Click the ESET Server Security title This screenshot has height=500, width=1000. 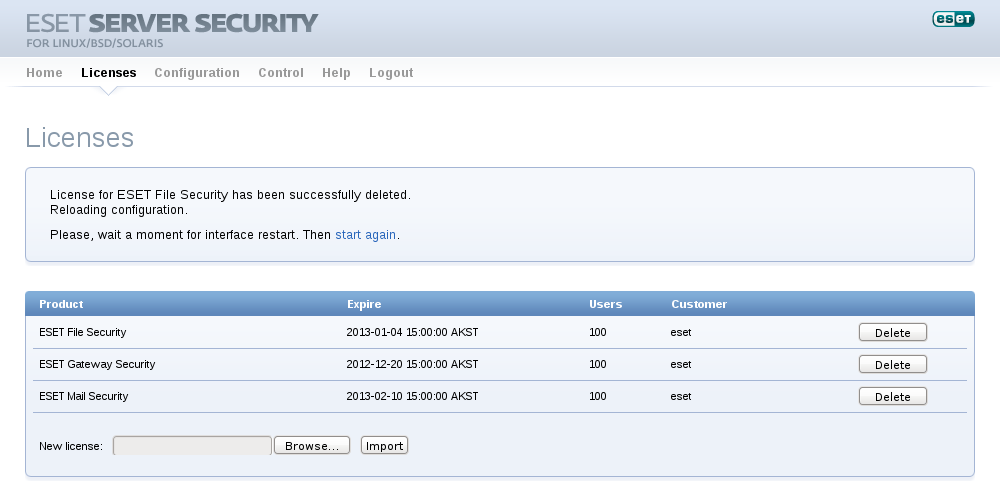point(172,23)
